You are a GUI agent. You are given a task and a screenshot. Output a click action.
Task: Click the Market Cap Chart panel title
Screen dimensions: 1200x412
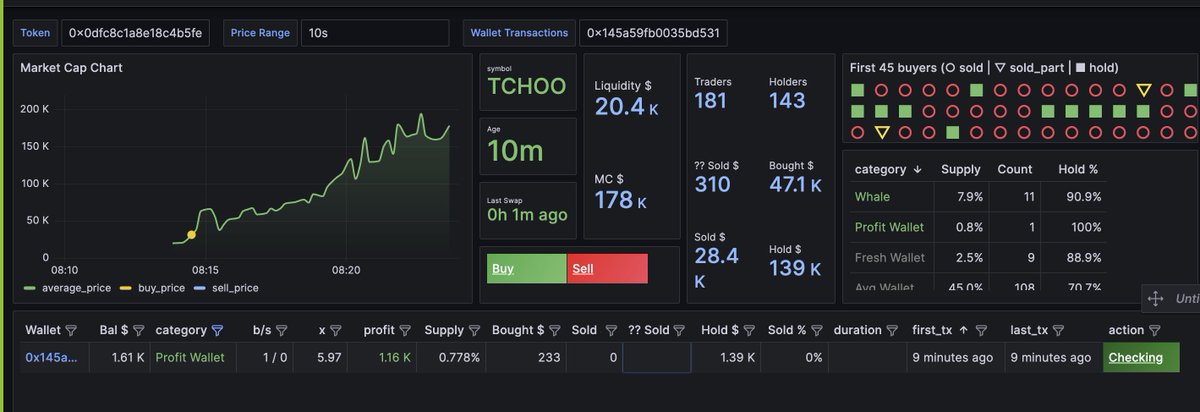coord(71,68)
